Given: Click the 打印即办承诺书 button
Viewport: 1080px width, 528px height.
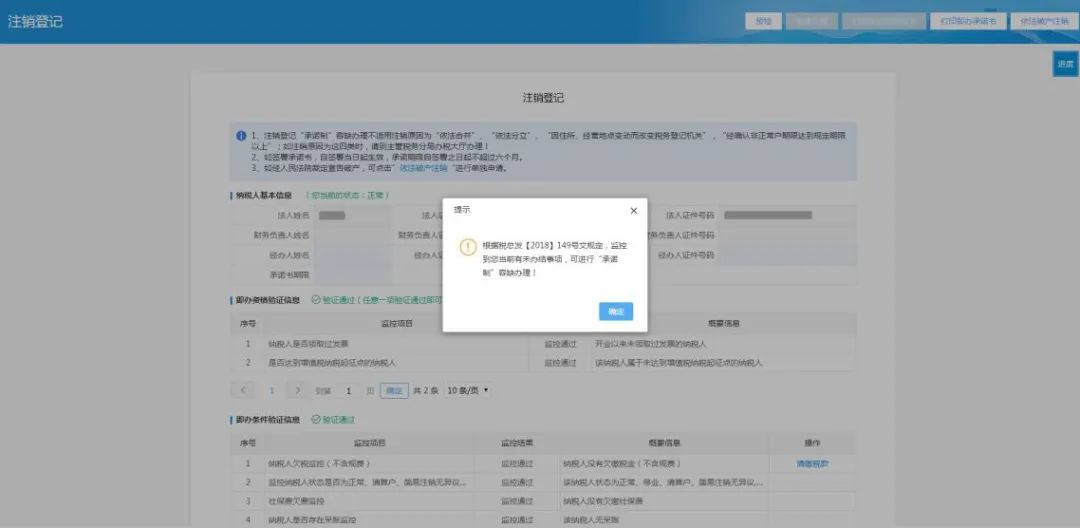Looking at the screenshot, I should 968,21.
